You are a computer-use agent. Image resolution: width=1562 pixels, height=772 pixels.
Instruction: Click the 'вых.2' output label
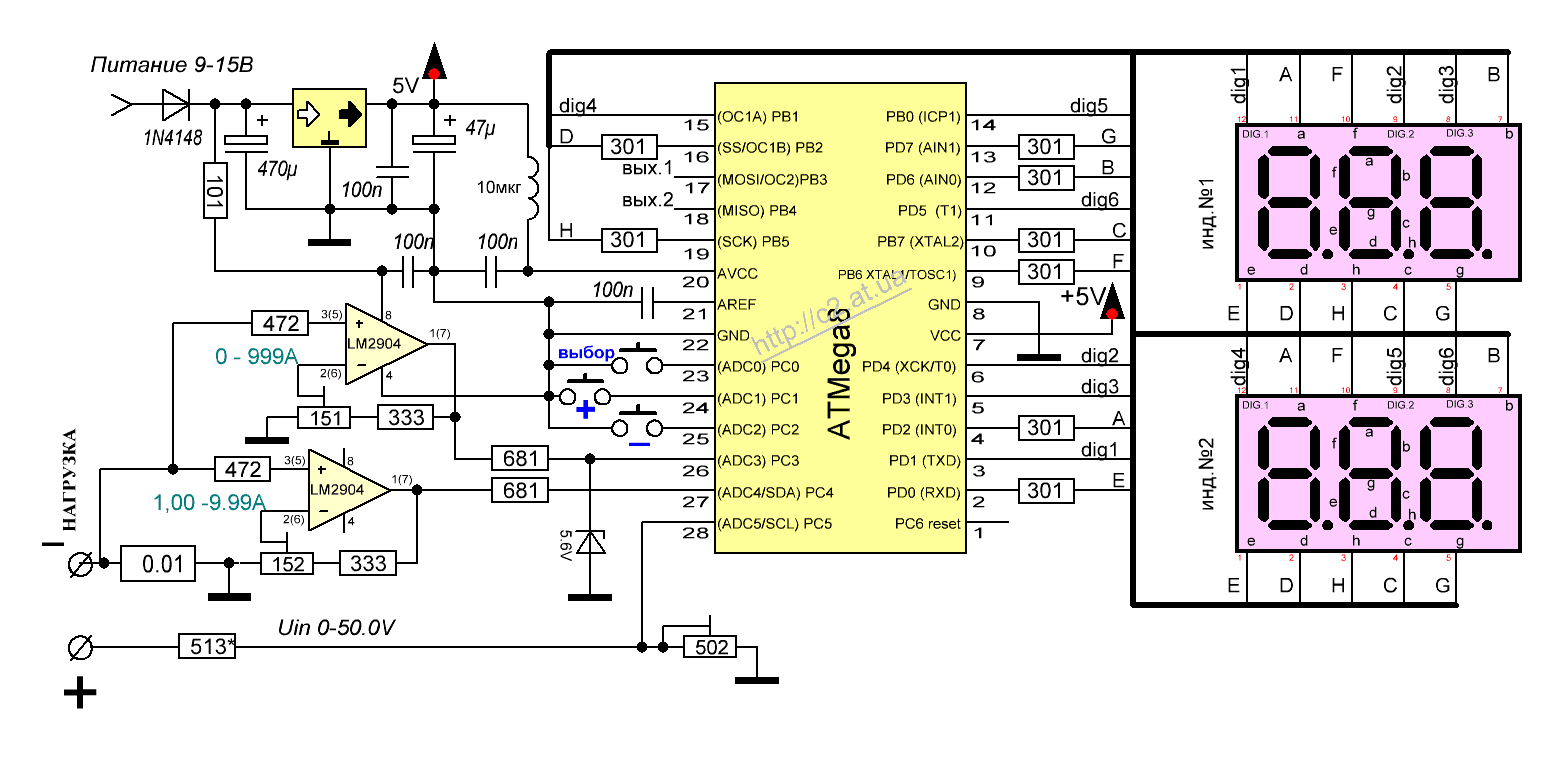tap(646, 199)
